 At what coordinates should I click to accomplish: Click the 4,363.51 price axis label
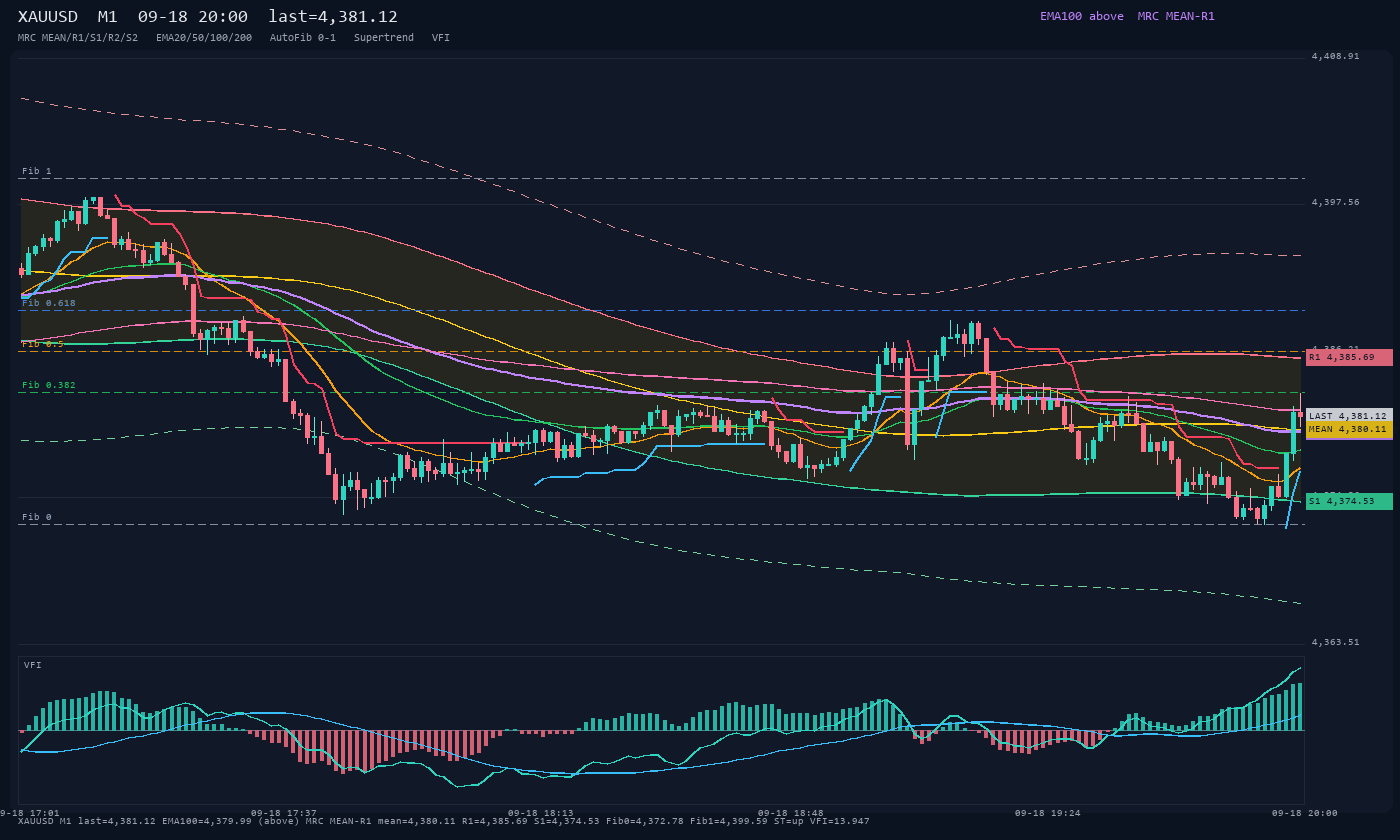coord(1335,642)
